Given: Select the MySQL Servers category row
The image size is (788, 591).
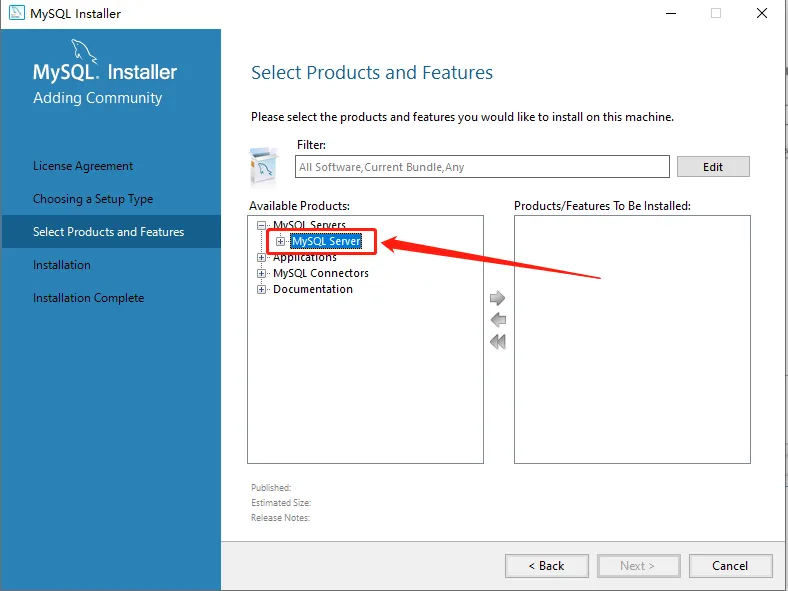Looking at the screenshot, I should click(x=309, y=225).
